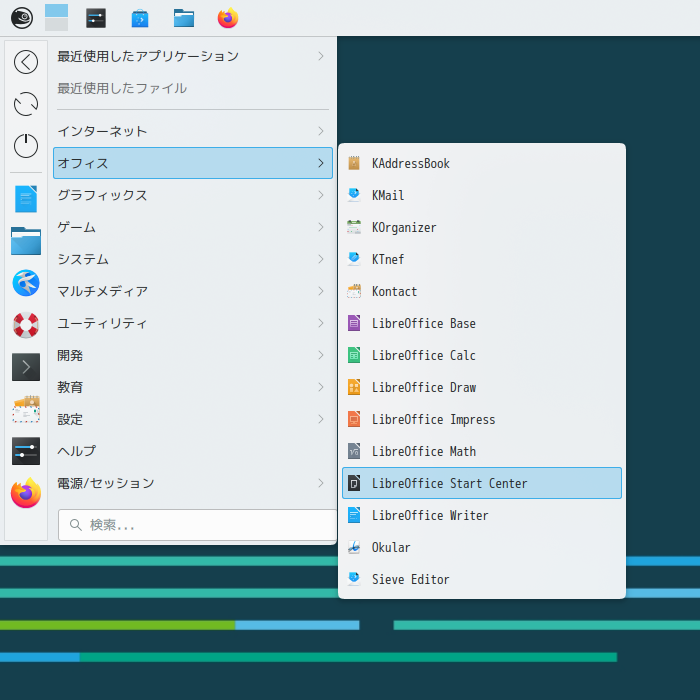Open Sieve Editor entry
Screen dimensions: 700x700
(482, 579)
